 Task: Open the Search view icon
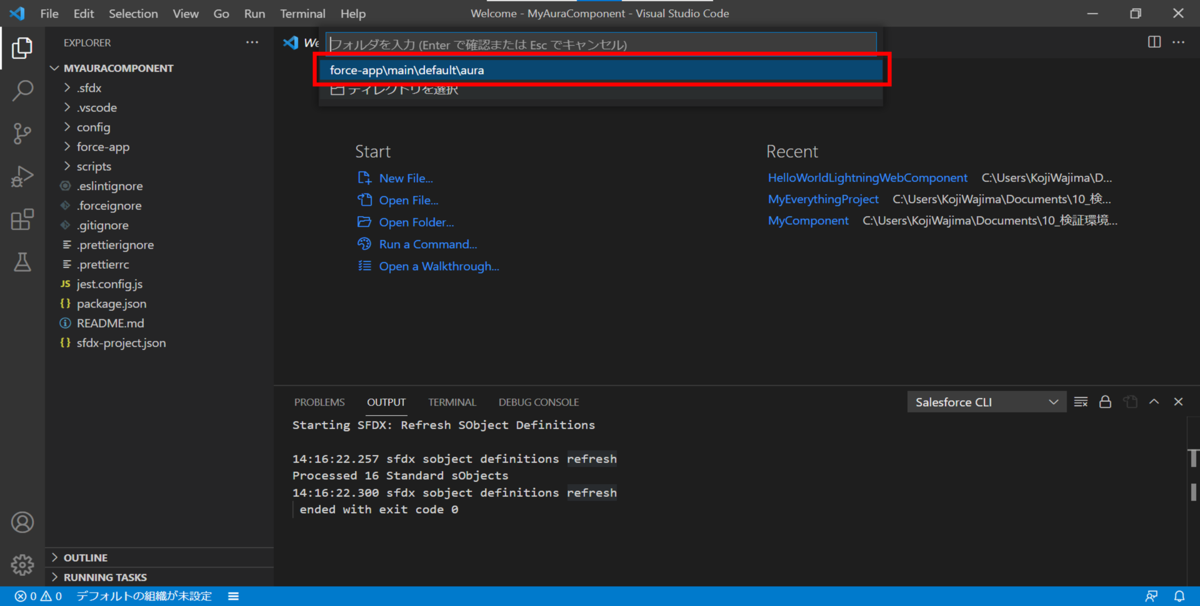coord(22,90)
